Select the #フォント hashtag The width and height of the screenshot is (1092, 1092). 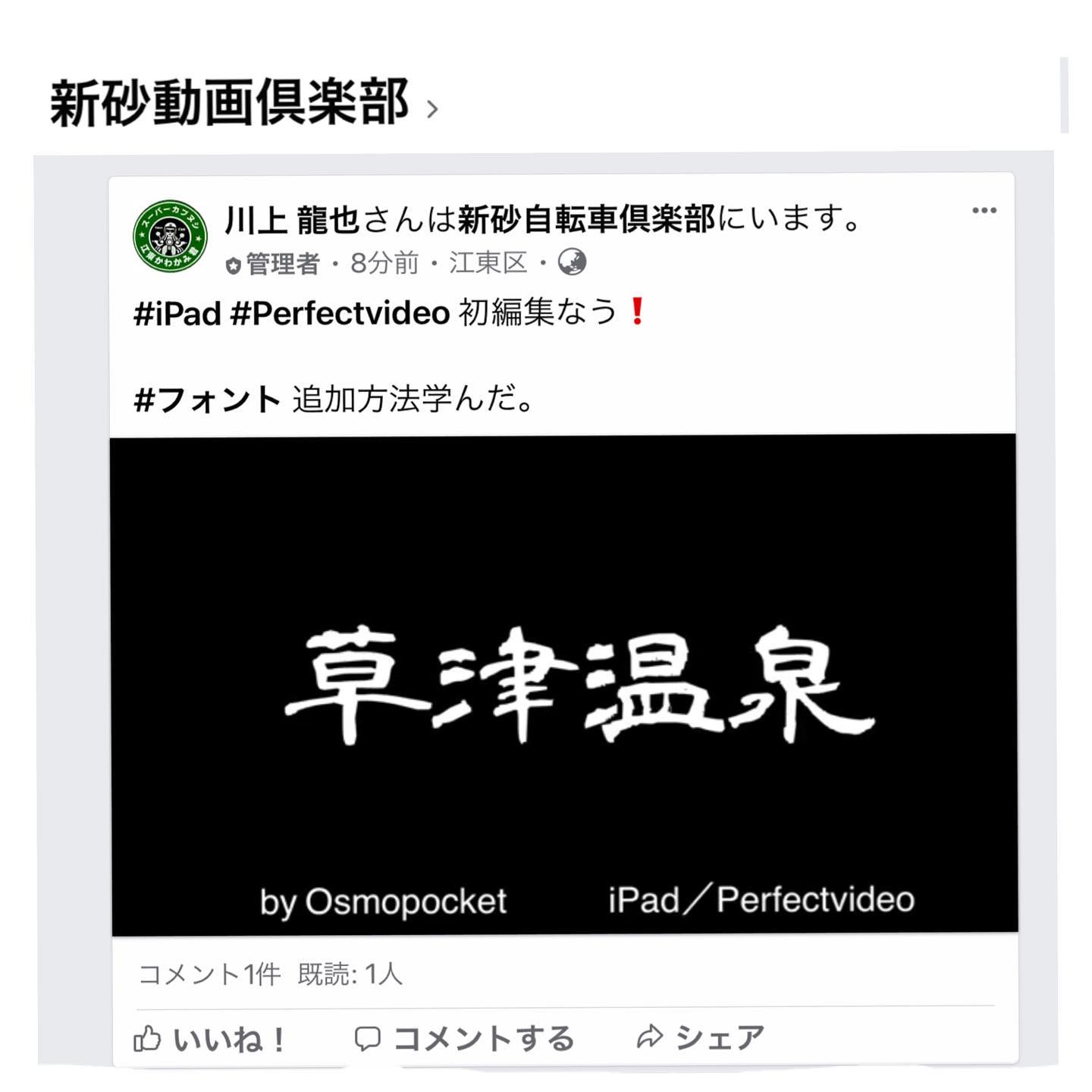click(207, 399)
